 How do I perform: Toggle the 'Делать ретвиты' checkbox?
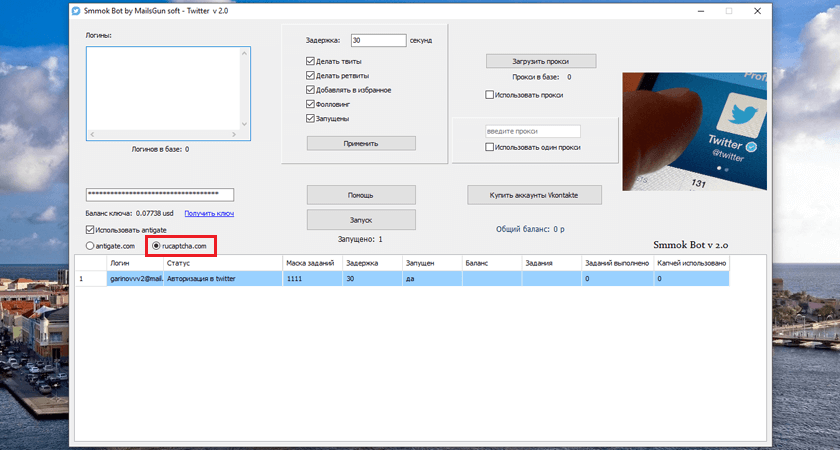coord(310,76)
